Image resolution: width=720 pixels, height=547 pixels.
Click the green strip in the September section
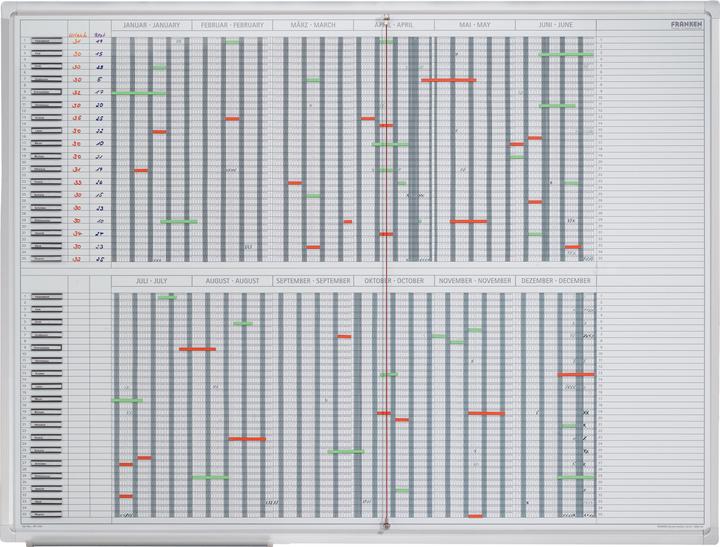(x=346, y=452)
